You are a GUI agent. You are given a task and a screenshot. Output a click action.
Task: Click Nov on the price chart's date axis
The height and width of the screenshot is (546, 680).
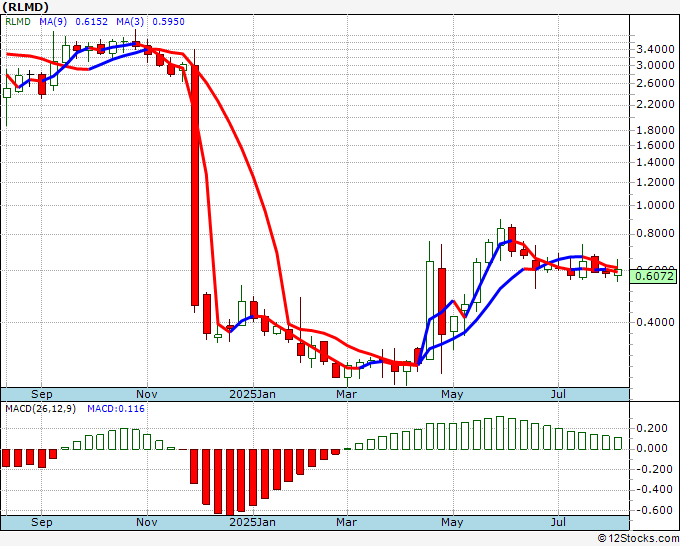147,394
